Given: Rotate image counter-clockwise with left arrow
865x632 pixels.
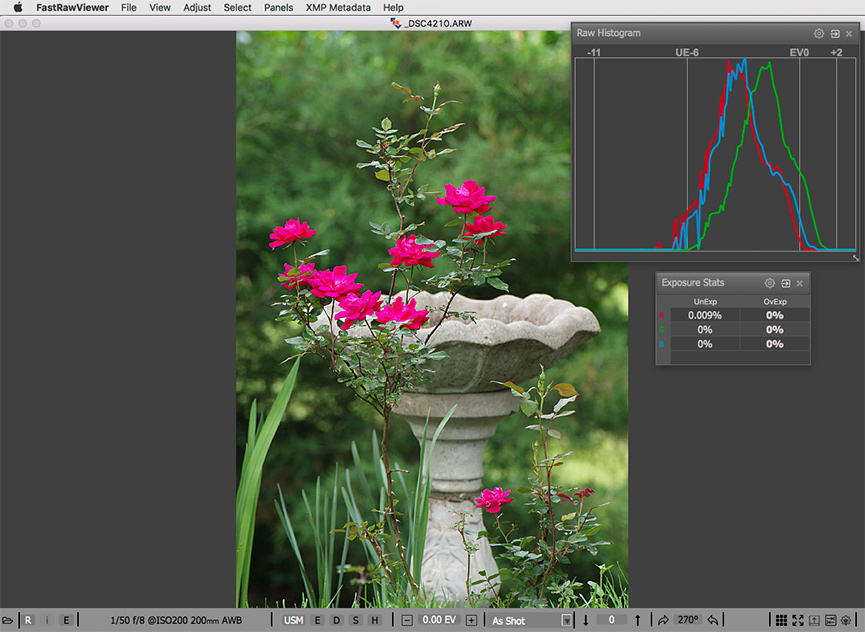Looking at the screenshot, I should point(713,620).
